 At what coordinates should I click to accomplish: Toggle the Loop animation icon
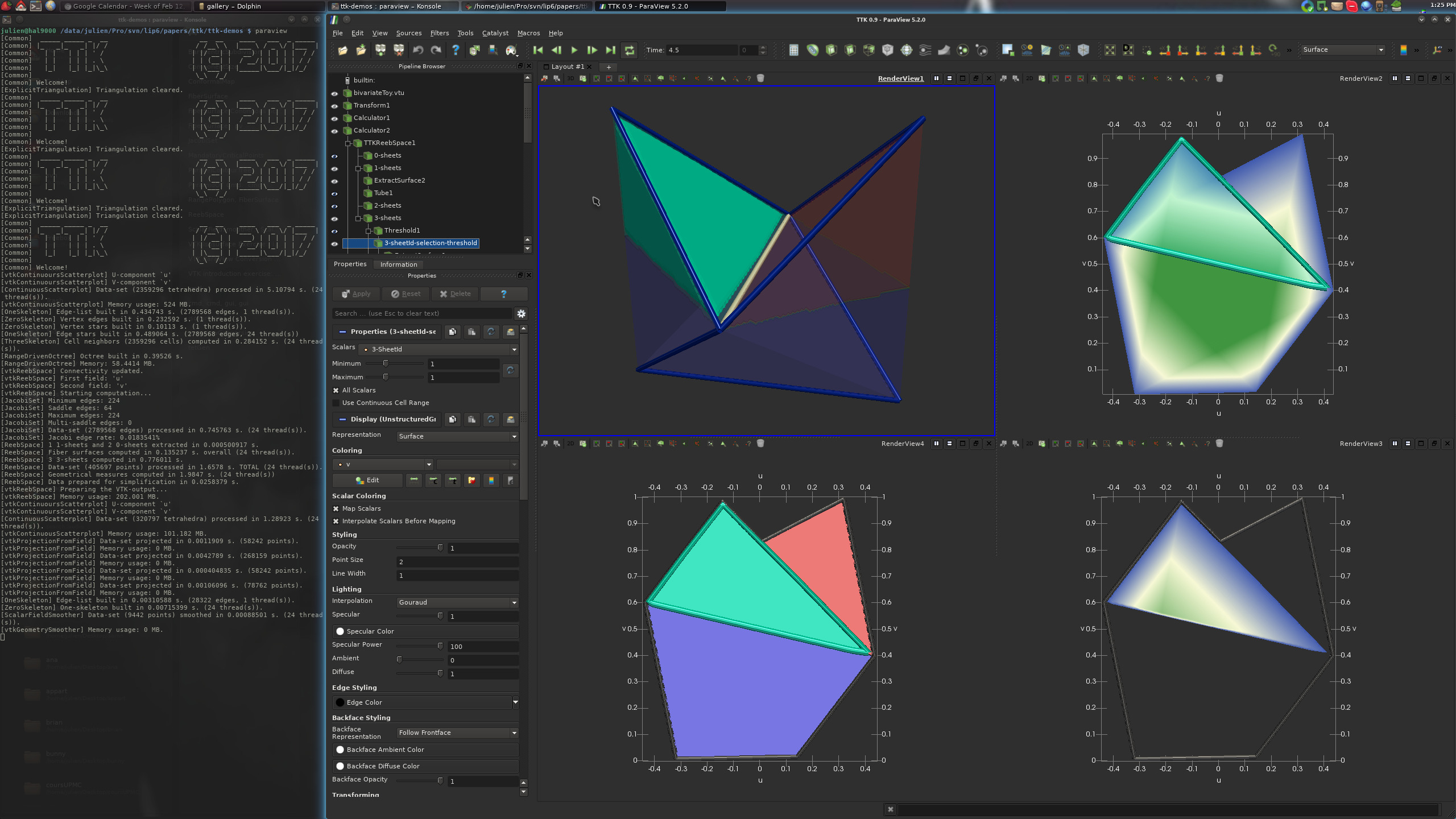pyautogui.click(x=629, y=50)
